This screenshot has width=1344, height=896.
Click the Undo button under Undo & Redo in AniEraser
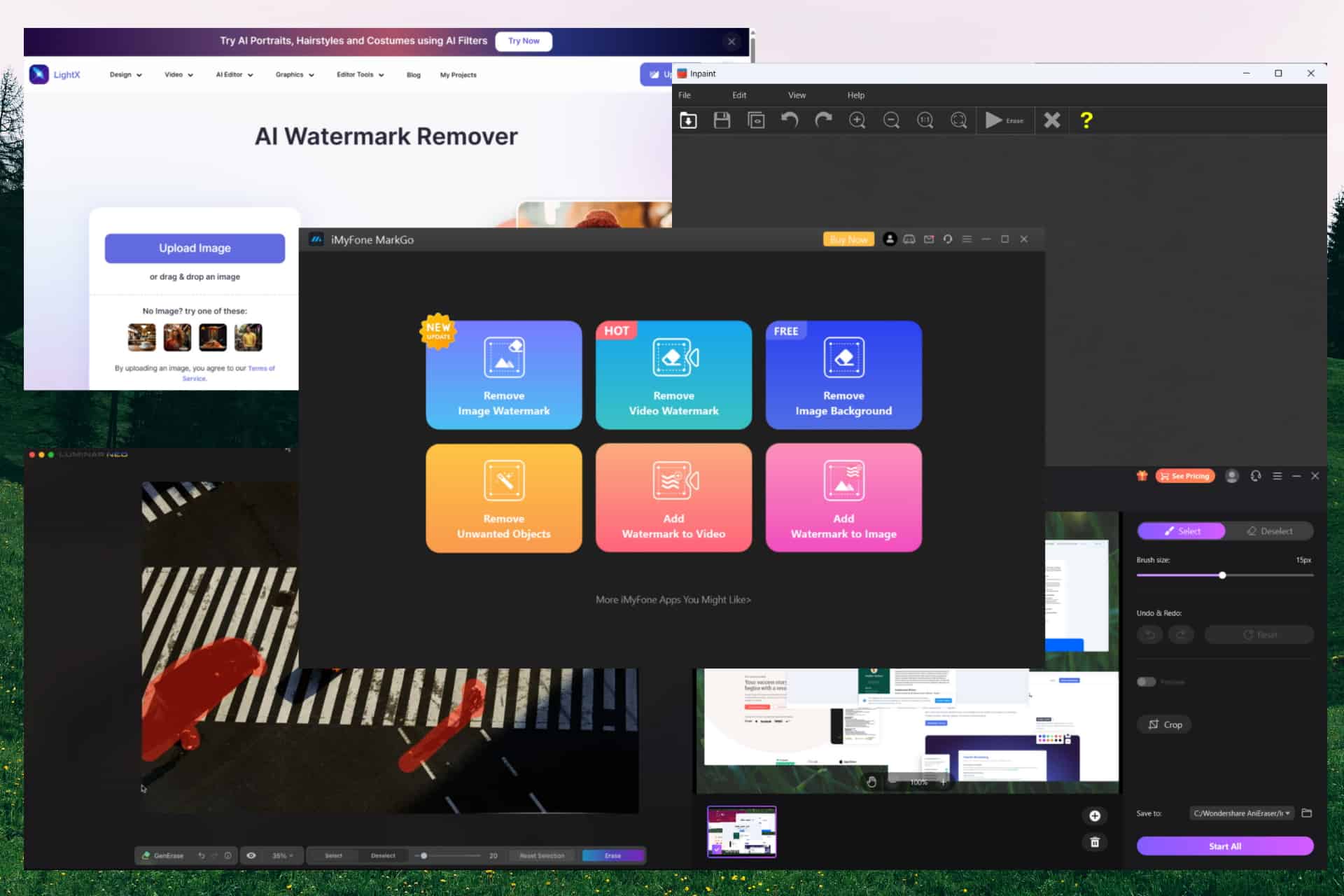(1149, 635)
